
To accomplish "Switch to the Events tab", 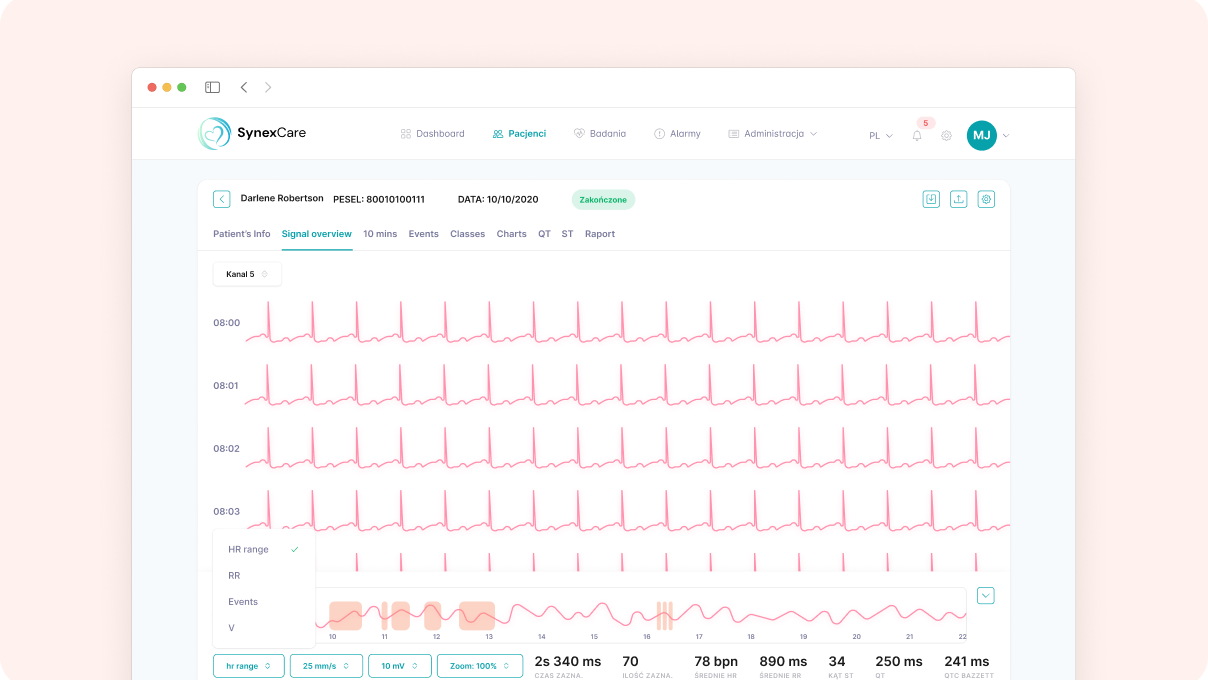I will coord(424,234).
